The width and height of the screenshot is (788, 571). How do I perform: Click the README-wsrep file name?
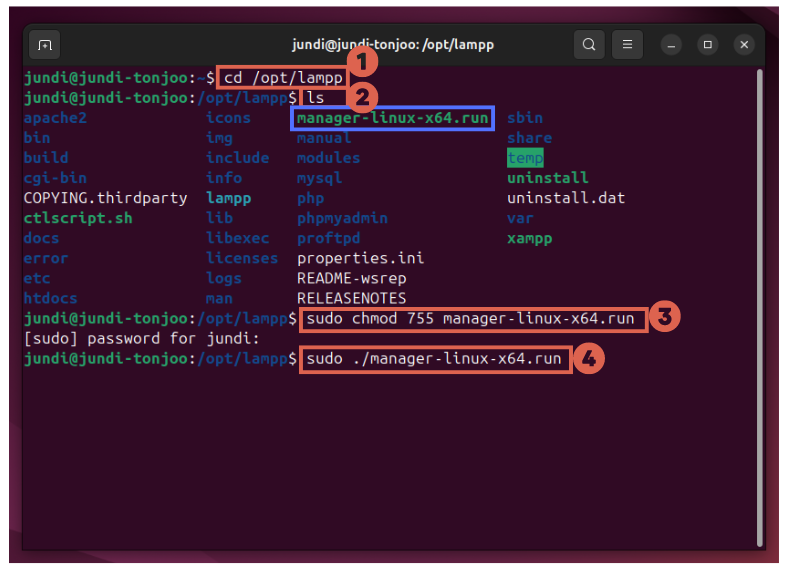tap(351, 278)
